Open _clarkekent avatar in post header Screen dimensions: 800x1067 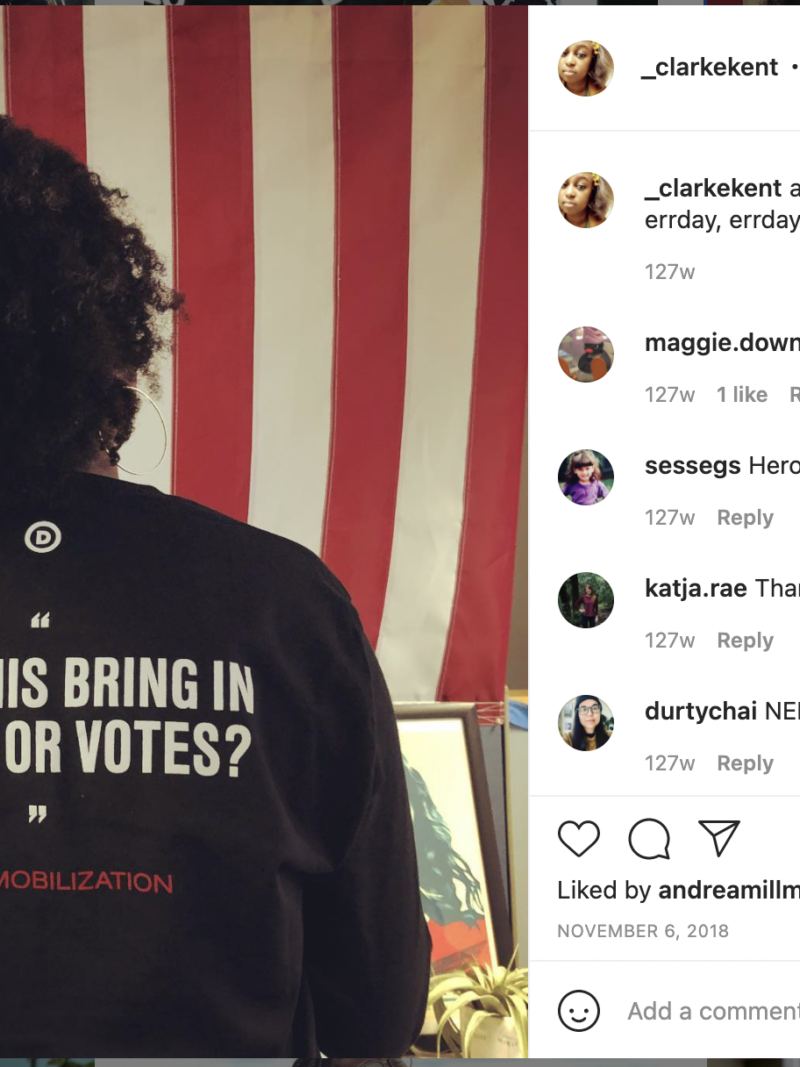pyautogui.click(x=586, y=67)
